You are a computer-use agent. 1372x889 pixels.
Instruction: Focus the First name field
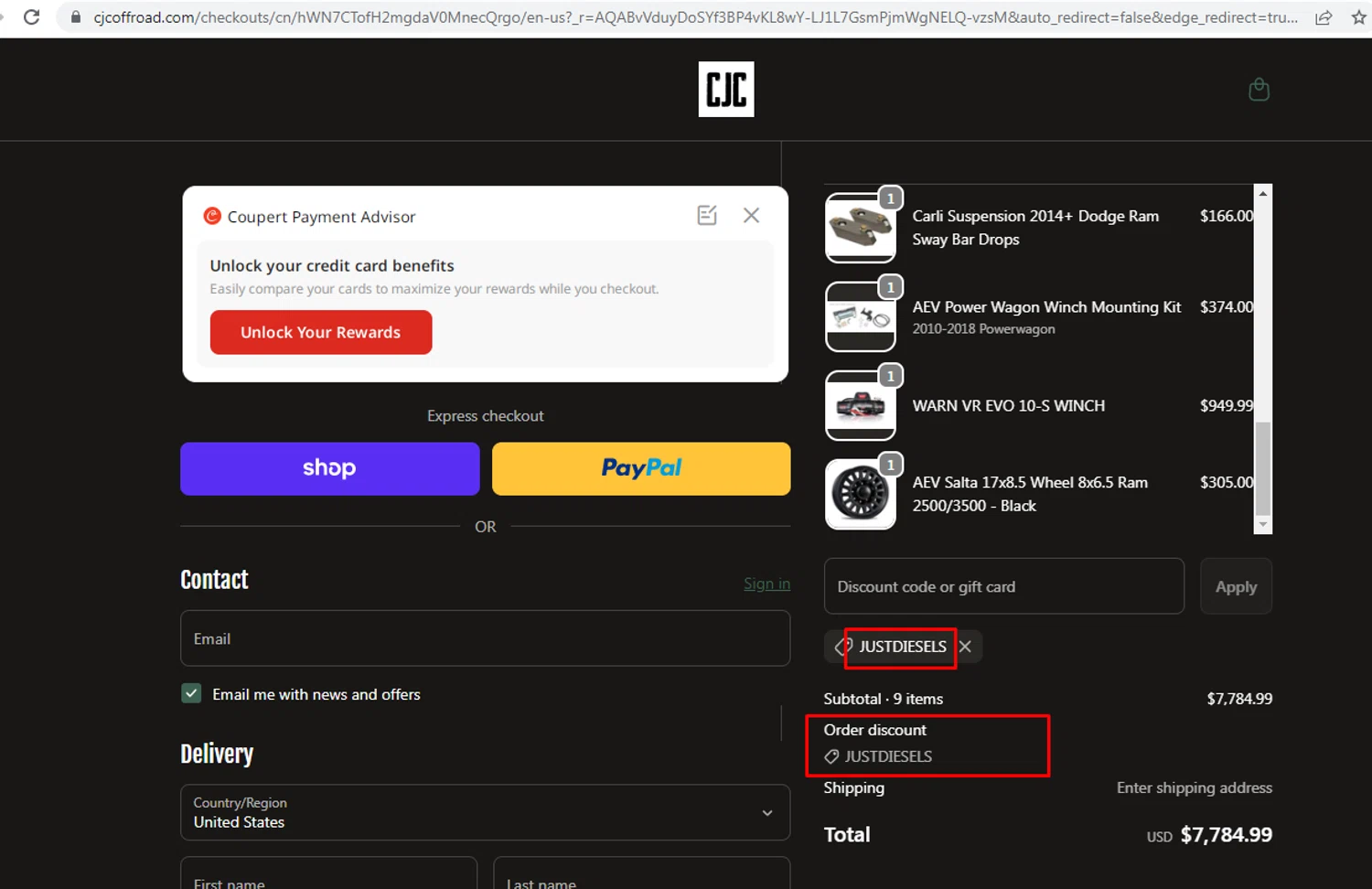(x=329, y=873)
